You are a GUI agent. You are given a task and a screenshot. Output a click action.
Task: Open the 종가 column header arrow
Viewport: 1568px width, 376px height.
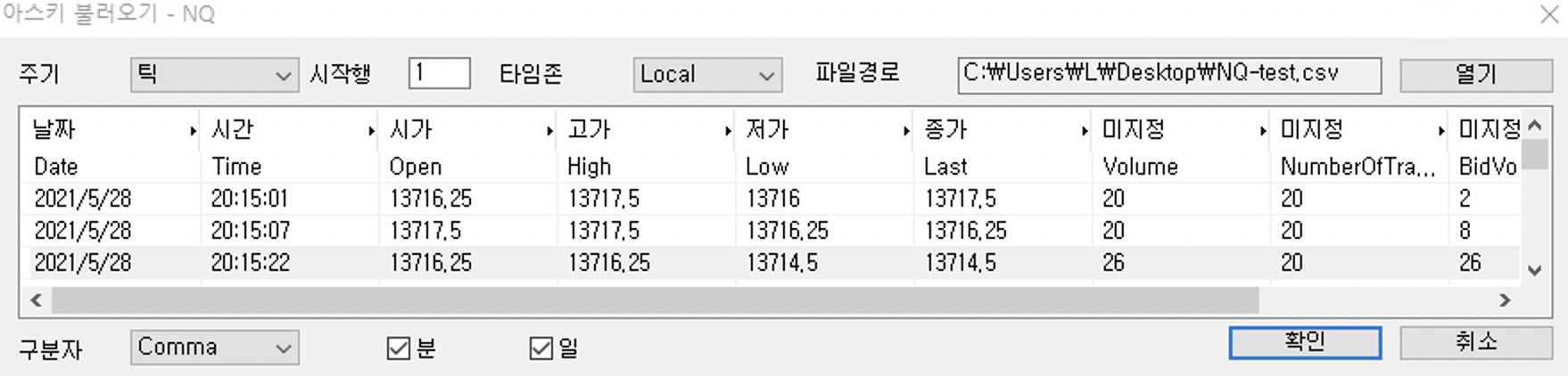point(1085,132)
